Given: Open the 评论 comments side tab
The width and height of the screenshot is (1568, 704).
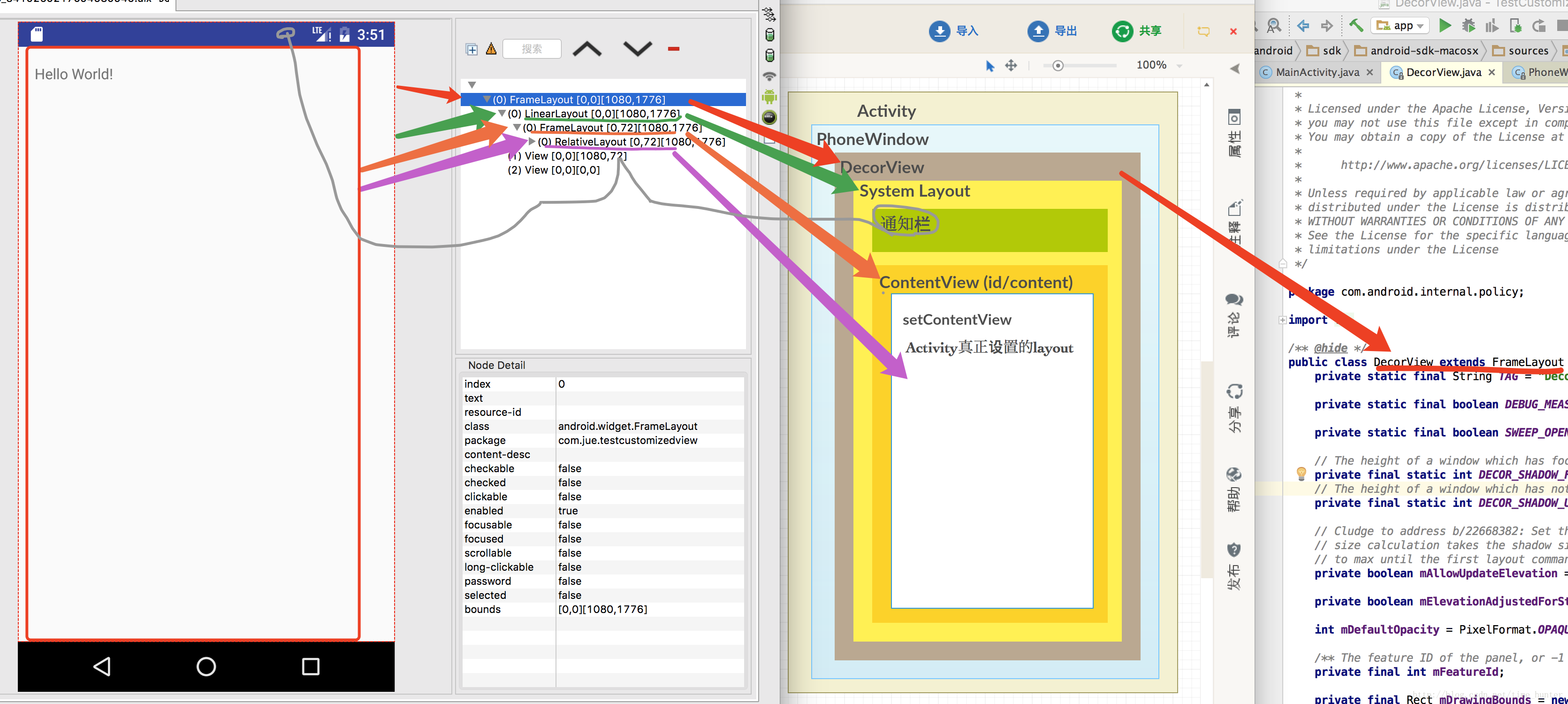Looking at the screenshot, I should pyautogui.click(x=1234, y=315).
